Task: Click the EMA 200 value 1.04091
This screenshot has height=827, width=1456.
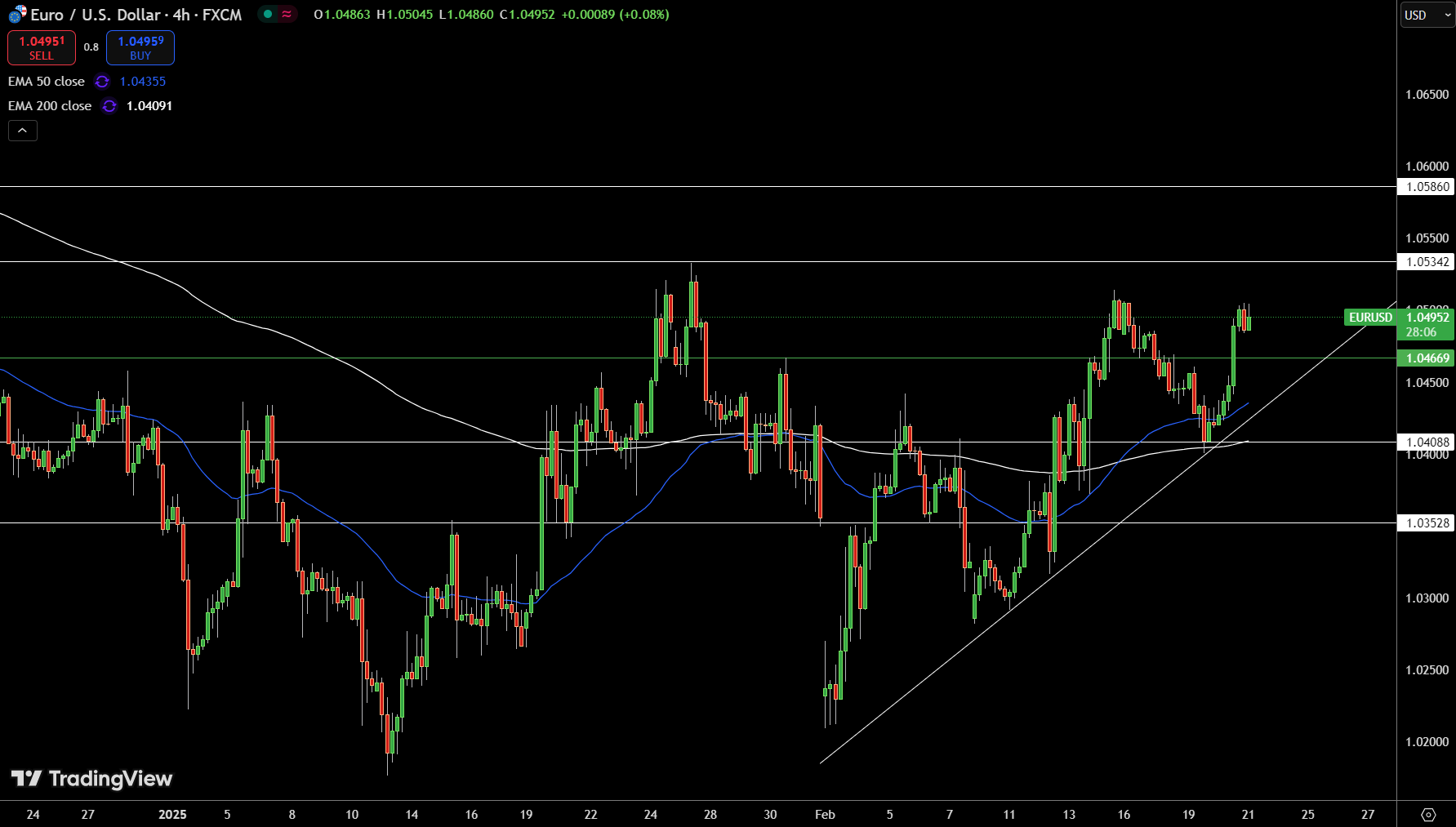Action: click(x=149, y=106)
